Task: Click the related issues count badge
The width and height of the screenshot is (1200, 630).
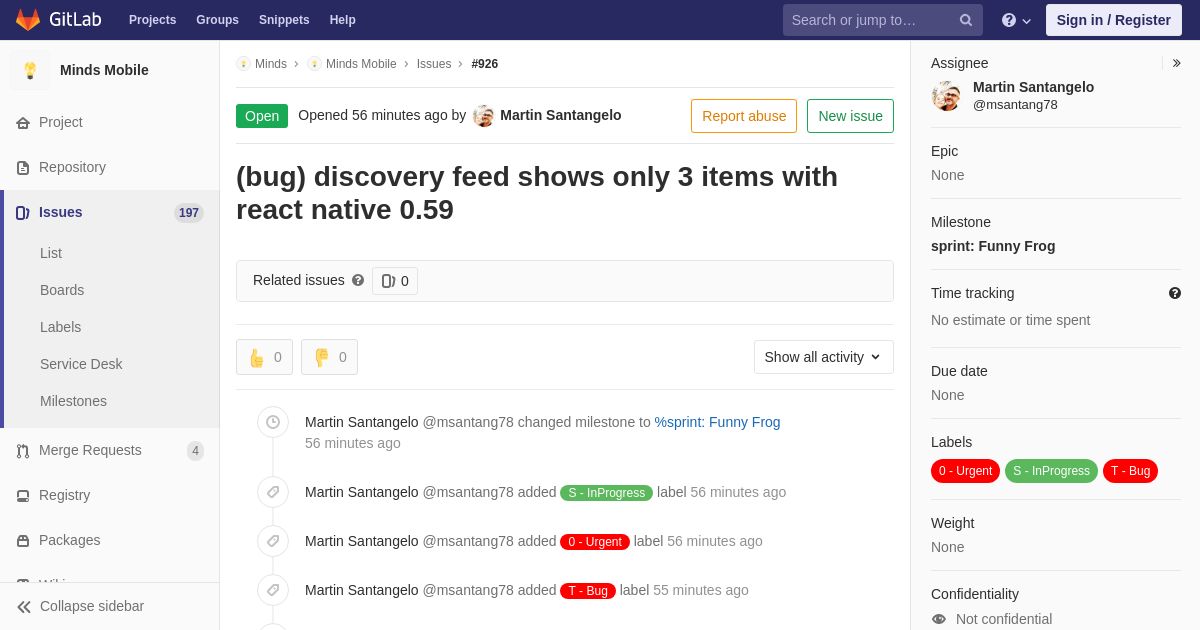Action: (395, 281)
